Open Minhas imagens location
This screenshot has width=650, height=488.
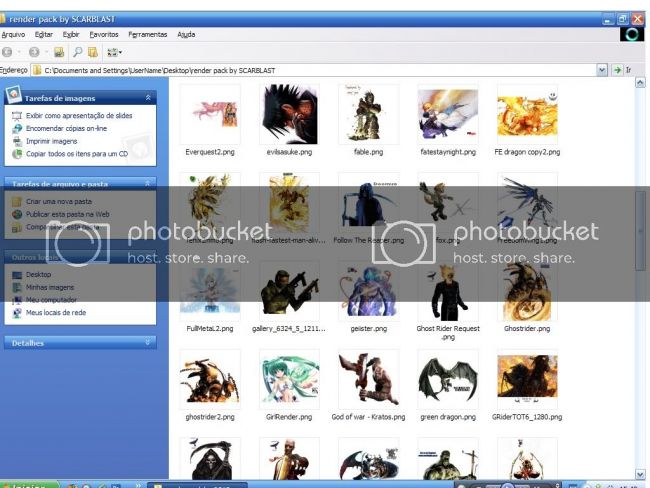(x=50, y=287)
